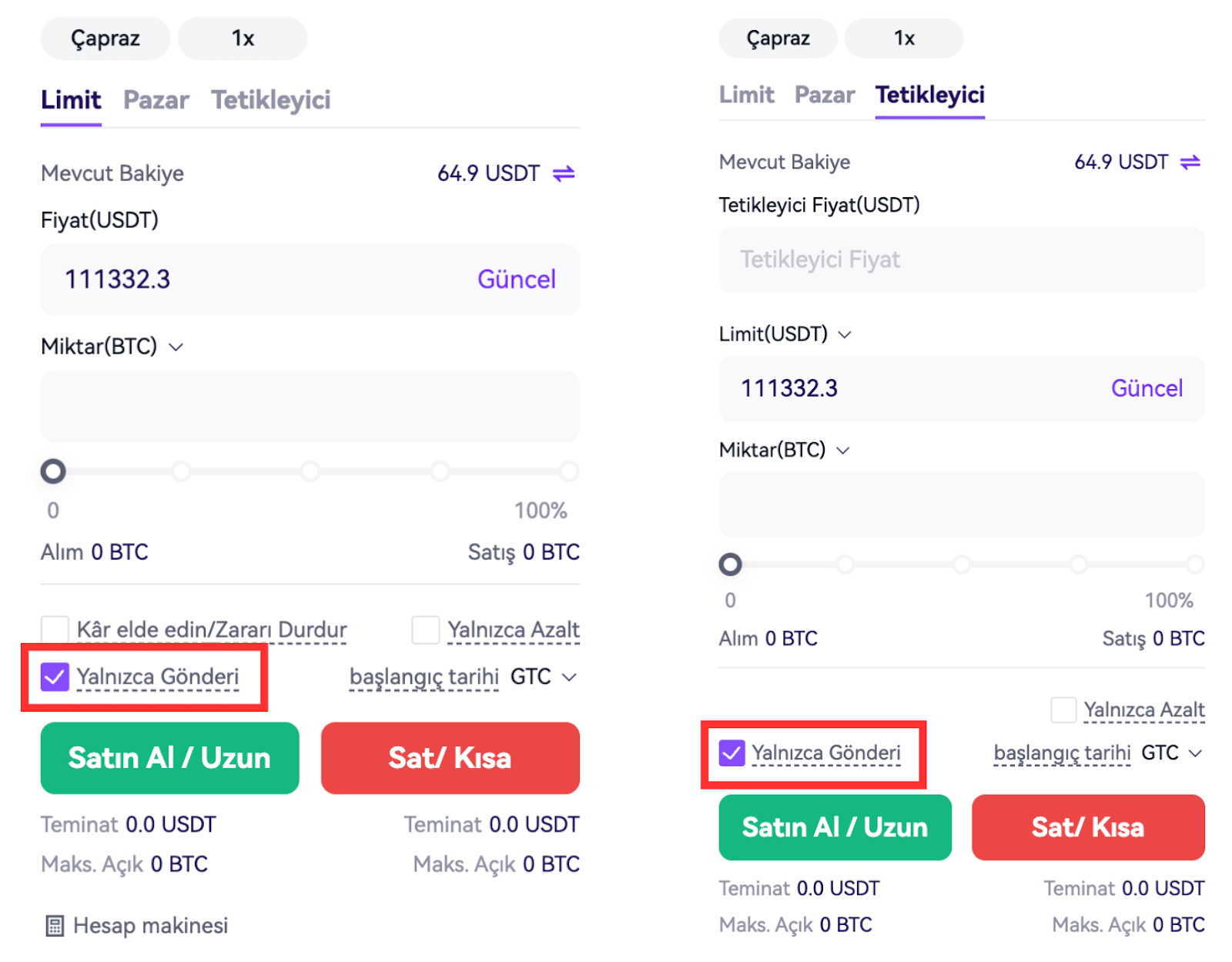Toggle Yalnızca Azalt checkbox in left panel
Screen dimensions: 1232x962
tap(425, 630)
